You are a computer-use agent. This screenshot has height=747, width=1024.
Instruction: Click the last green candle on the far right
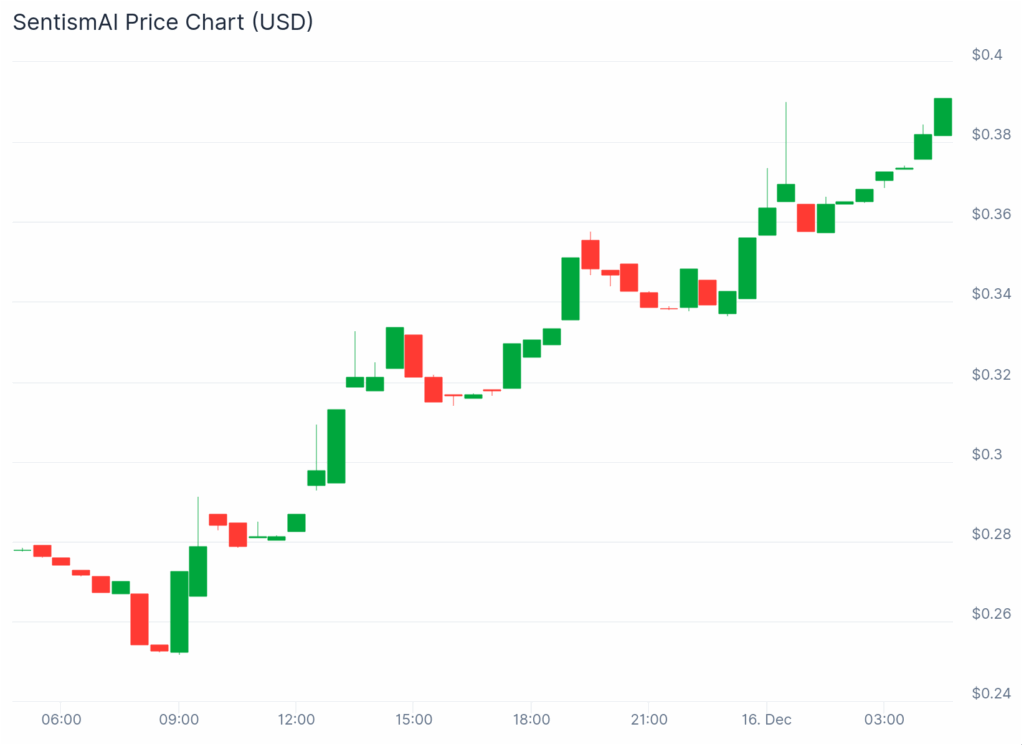pos(943,116)
